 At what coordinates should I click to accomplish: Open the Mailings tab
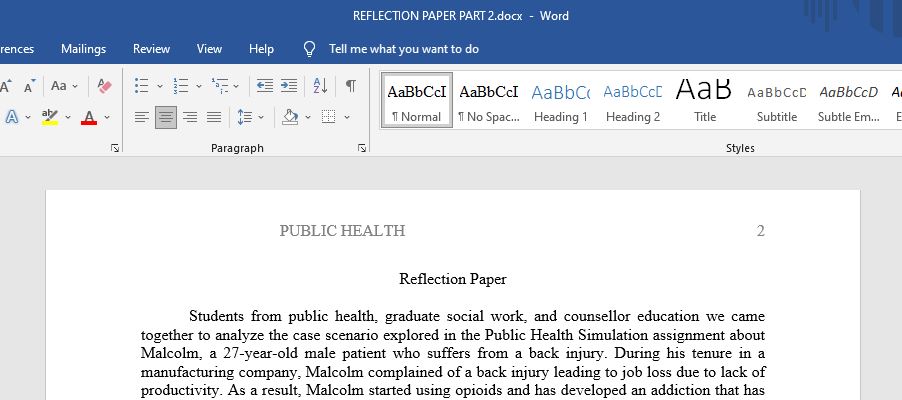pos(83,49)
